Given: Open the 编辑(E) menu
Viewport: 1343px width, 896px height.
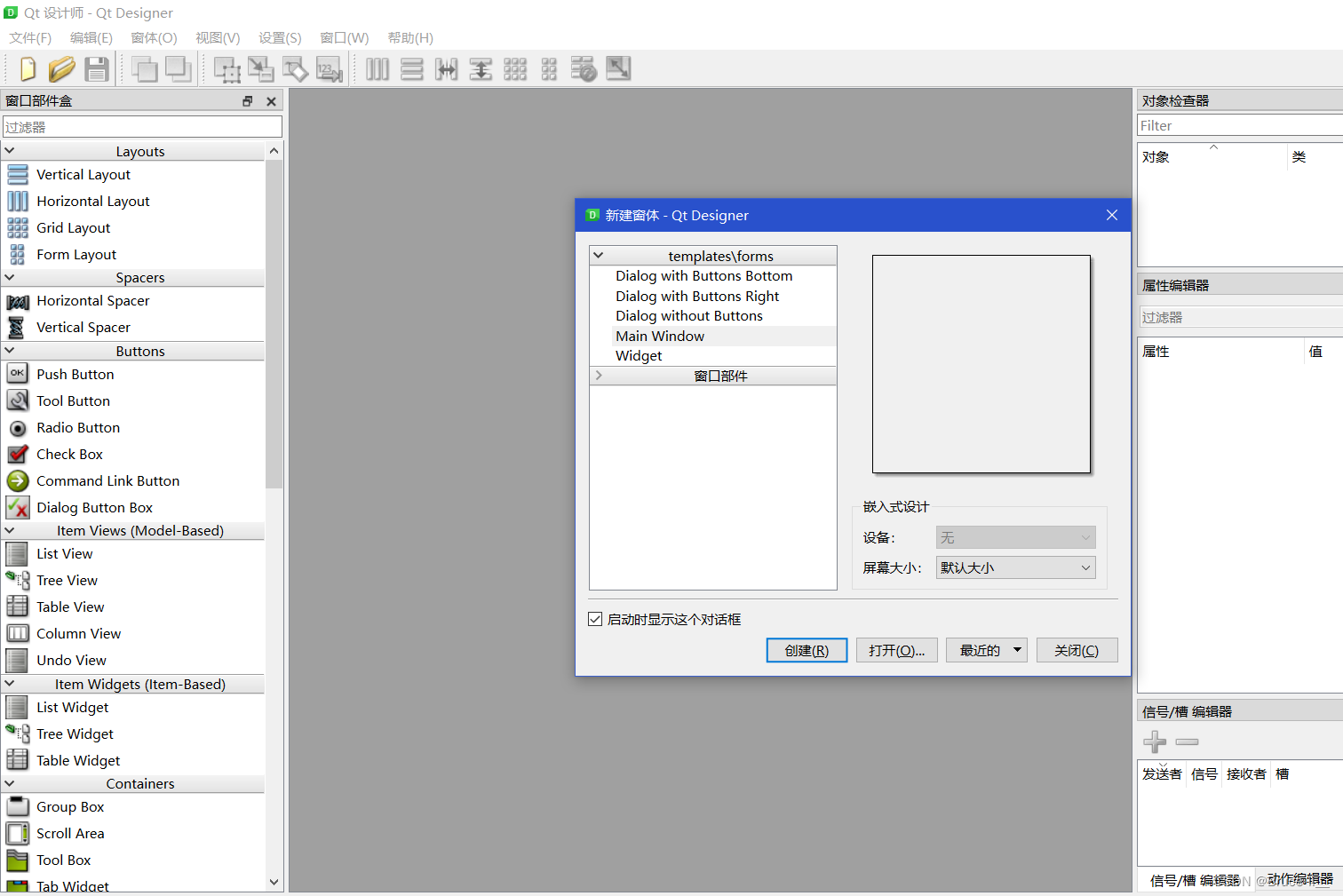Looking at the screenshot, I should (x=91, y=37).
